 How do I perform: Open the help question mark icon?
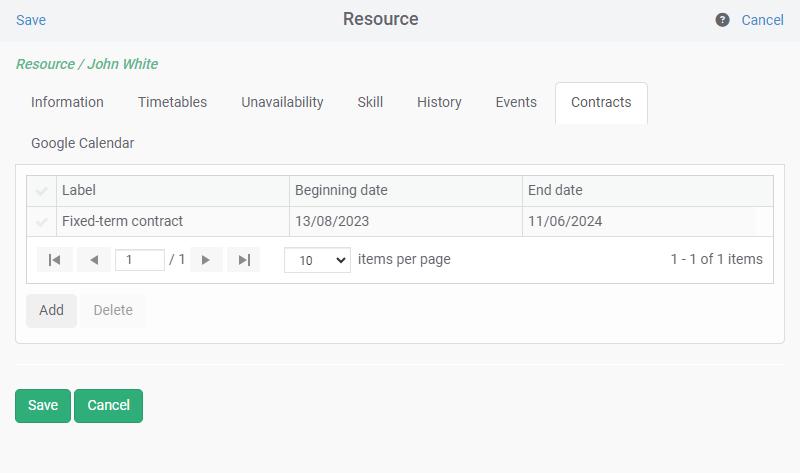[x=722, y=20]
